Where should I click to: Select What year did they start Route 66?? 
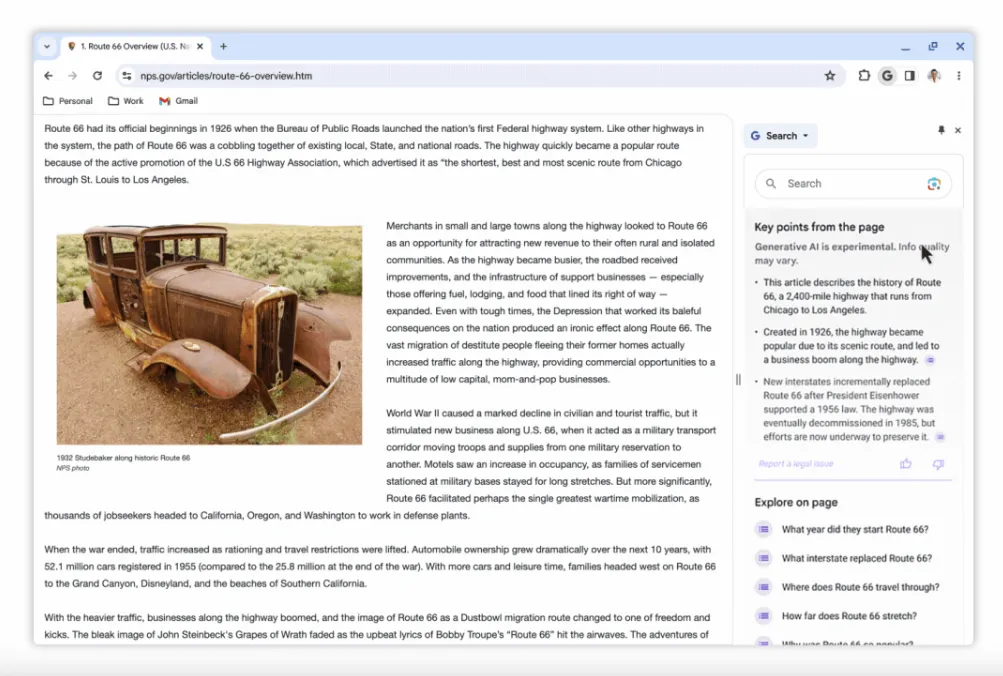pyautogui.click(x=855, y=529)
